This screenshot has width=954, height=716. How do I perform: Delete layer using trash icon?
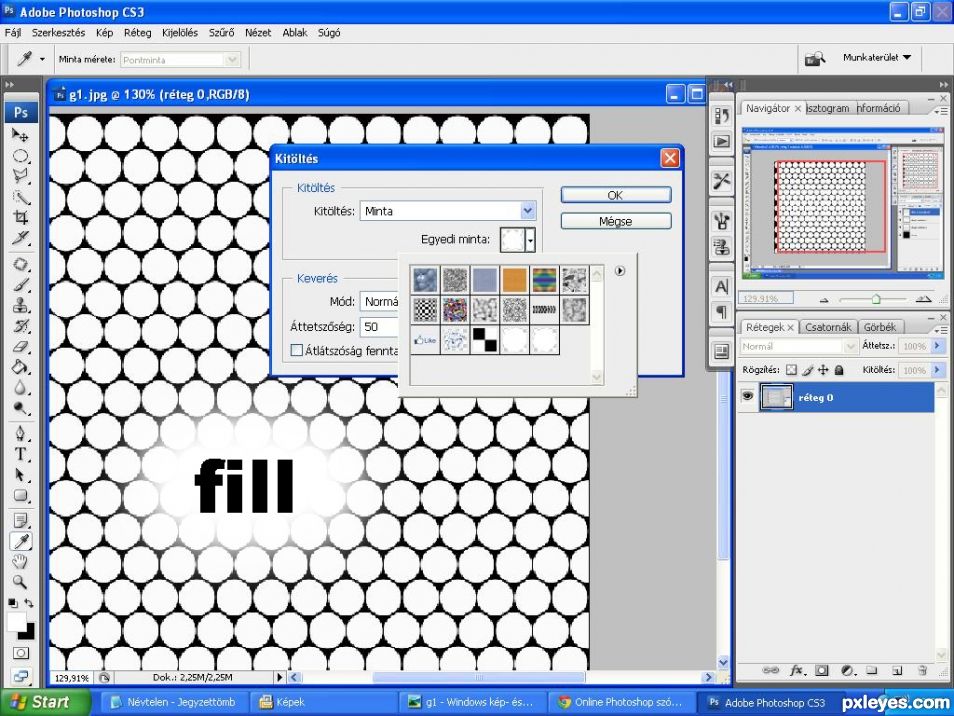click(922, 670)
